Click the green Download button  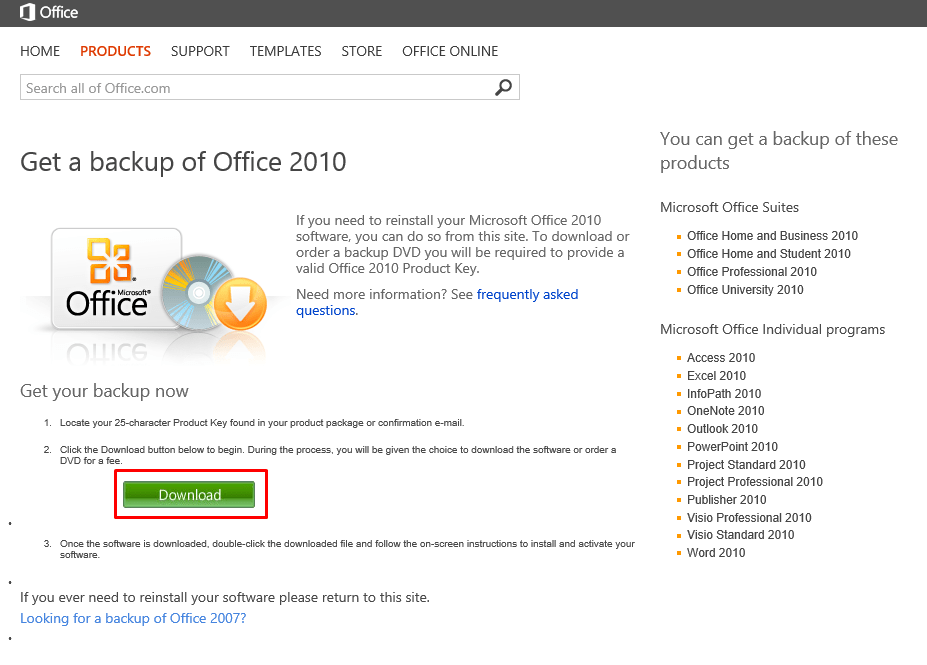click(x=189, y=495)
